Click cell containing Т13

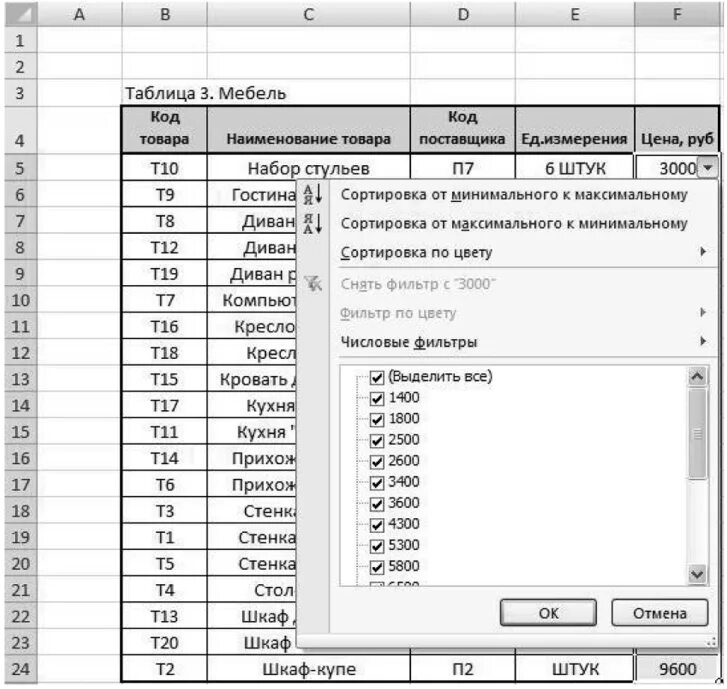click(165, 616)
